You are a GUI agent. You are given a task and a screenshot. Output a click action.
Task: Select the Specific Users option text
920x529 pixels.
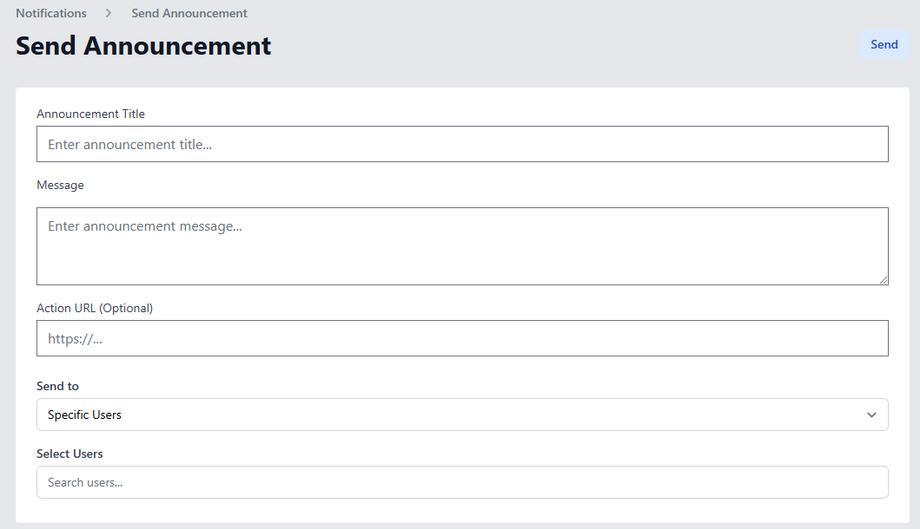point(85,415)
